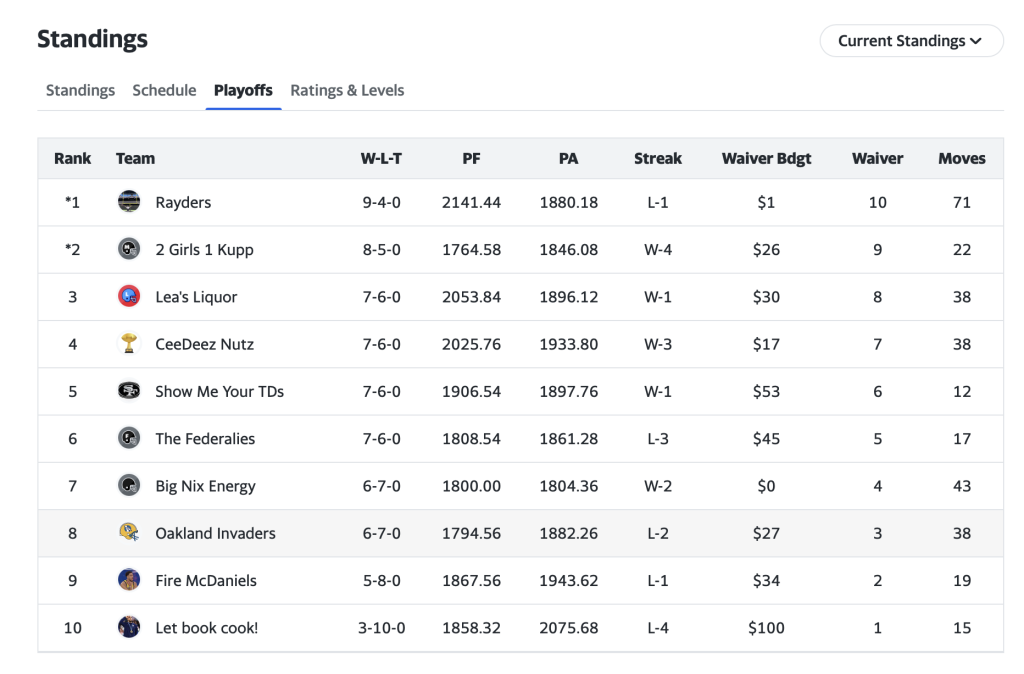Click the Show Me Your TDs logo
The width and height of the screenshot is (1024, 674).
pyautogui.click(x=129, y=392)
